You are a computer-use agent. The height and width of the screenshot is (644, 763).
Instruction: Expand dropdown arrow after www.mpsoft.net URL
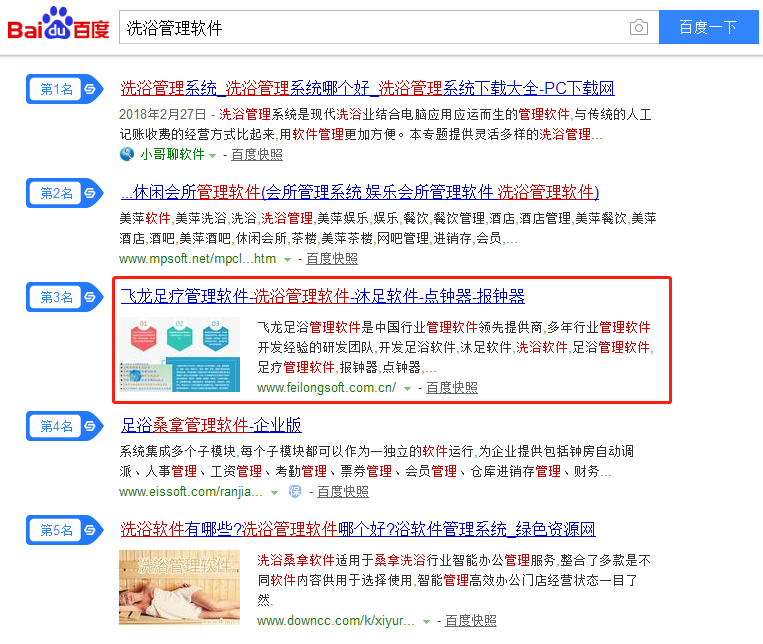[288, 260]
